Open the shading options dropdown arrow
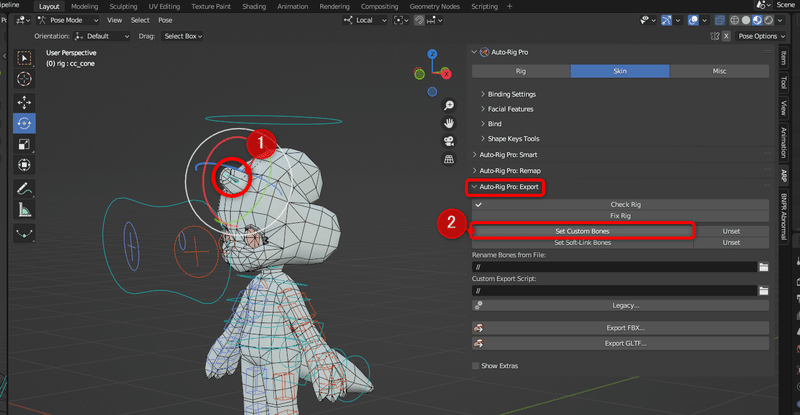This screenshot has height=415, width=800. [x=780, y=20]
